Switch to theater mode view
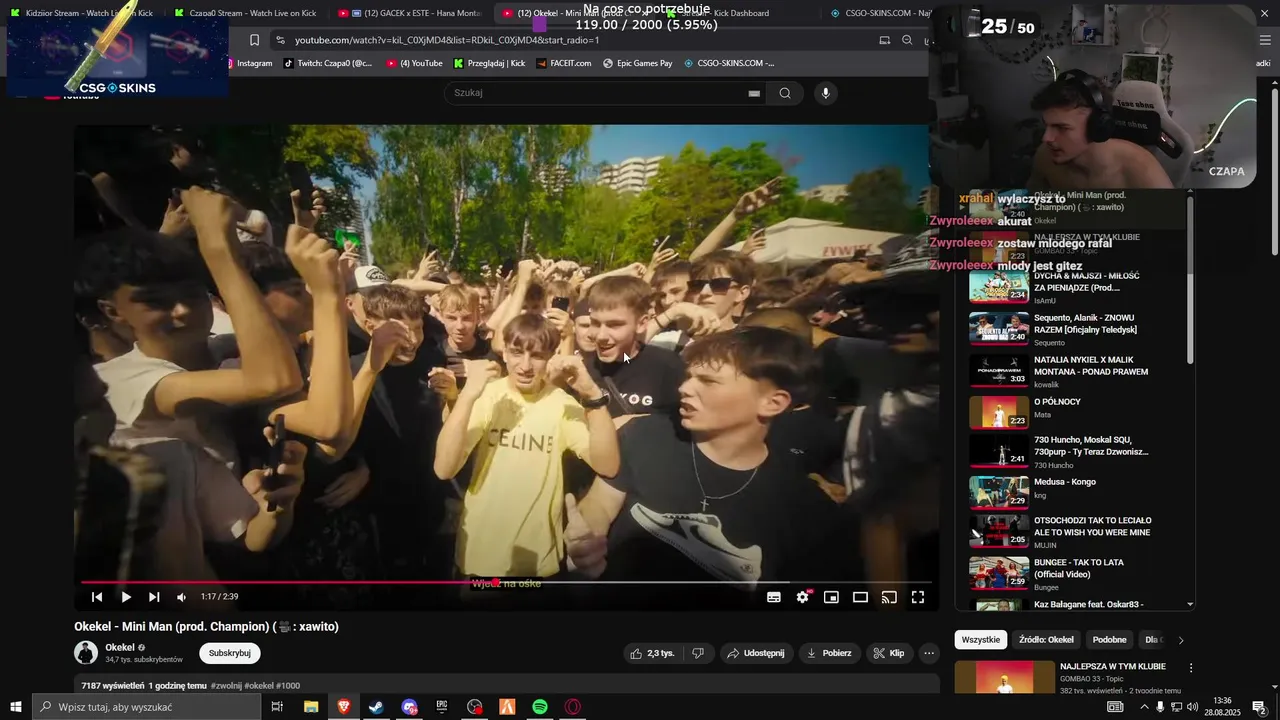 [x=860, y=597]
